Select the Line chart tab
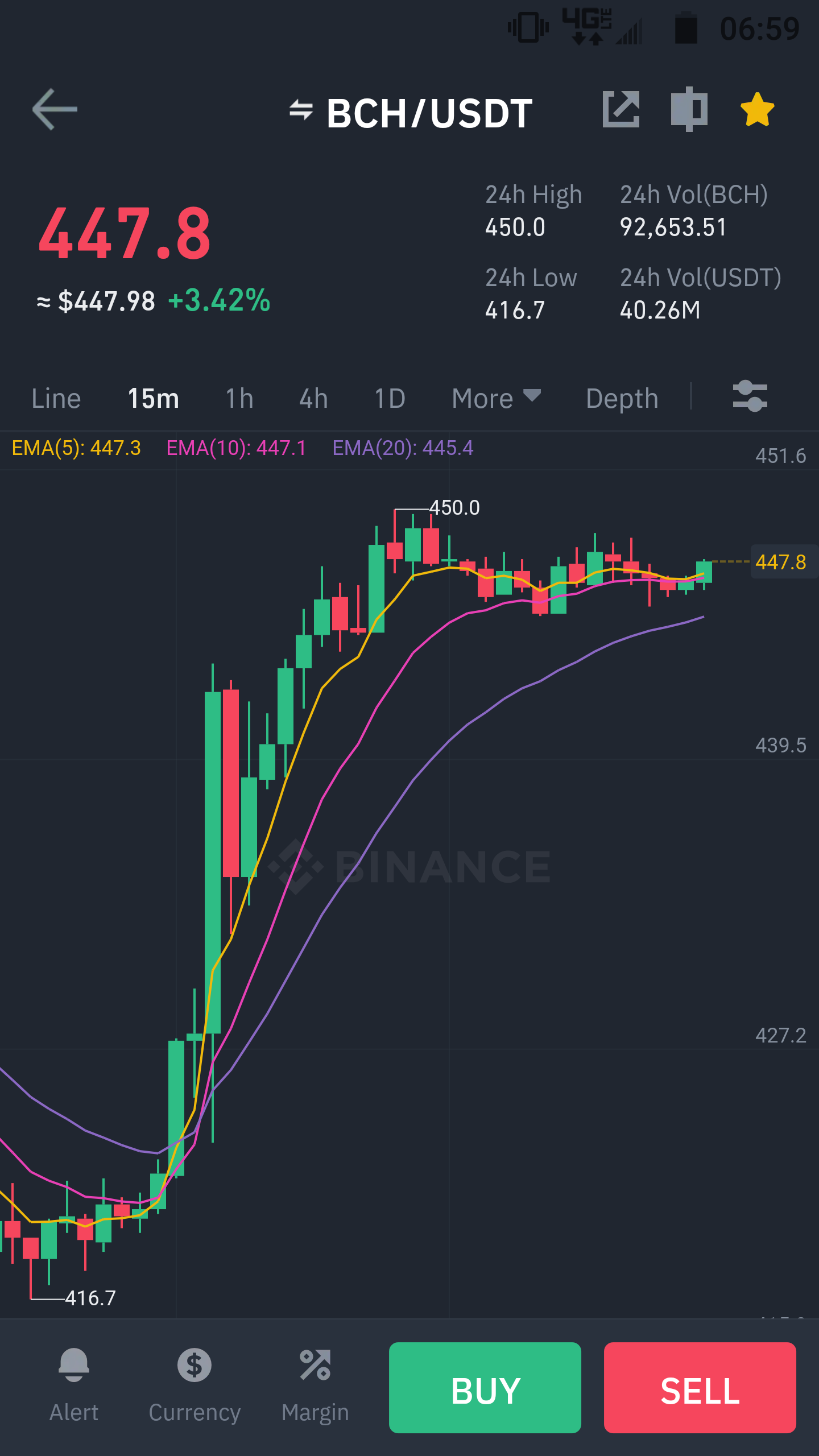819x1456 pixels. pos(56,398)
